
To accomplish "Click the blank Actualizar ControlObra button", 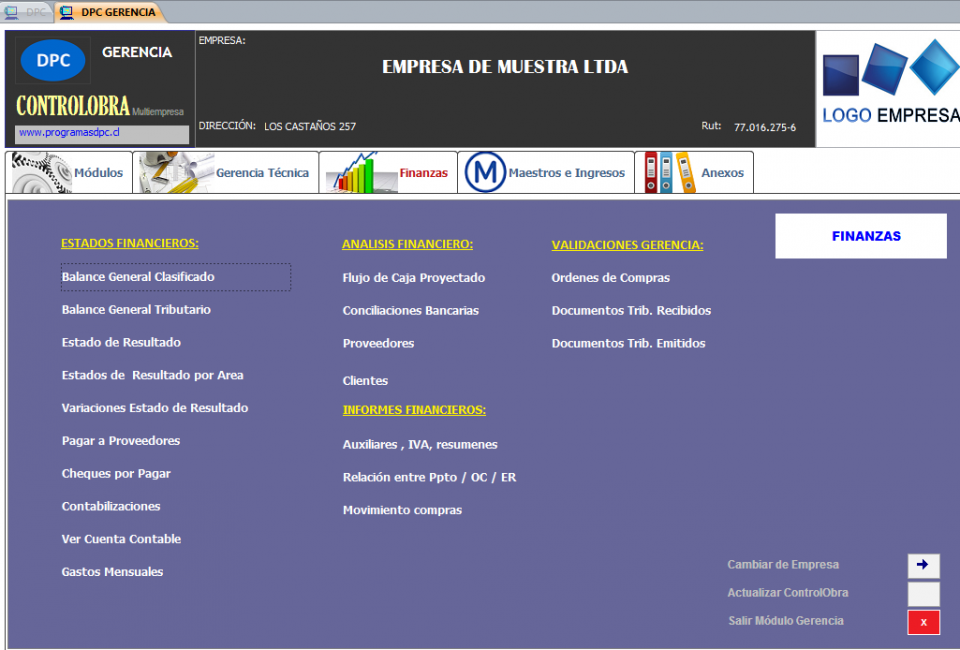I will pos(923,594).
